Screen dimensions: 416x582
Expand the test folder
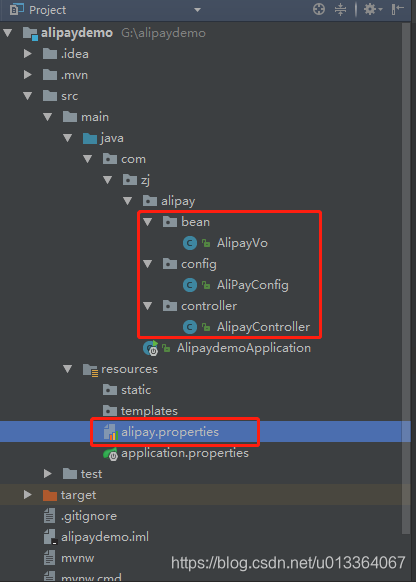(x=48, y=474)
